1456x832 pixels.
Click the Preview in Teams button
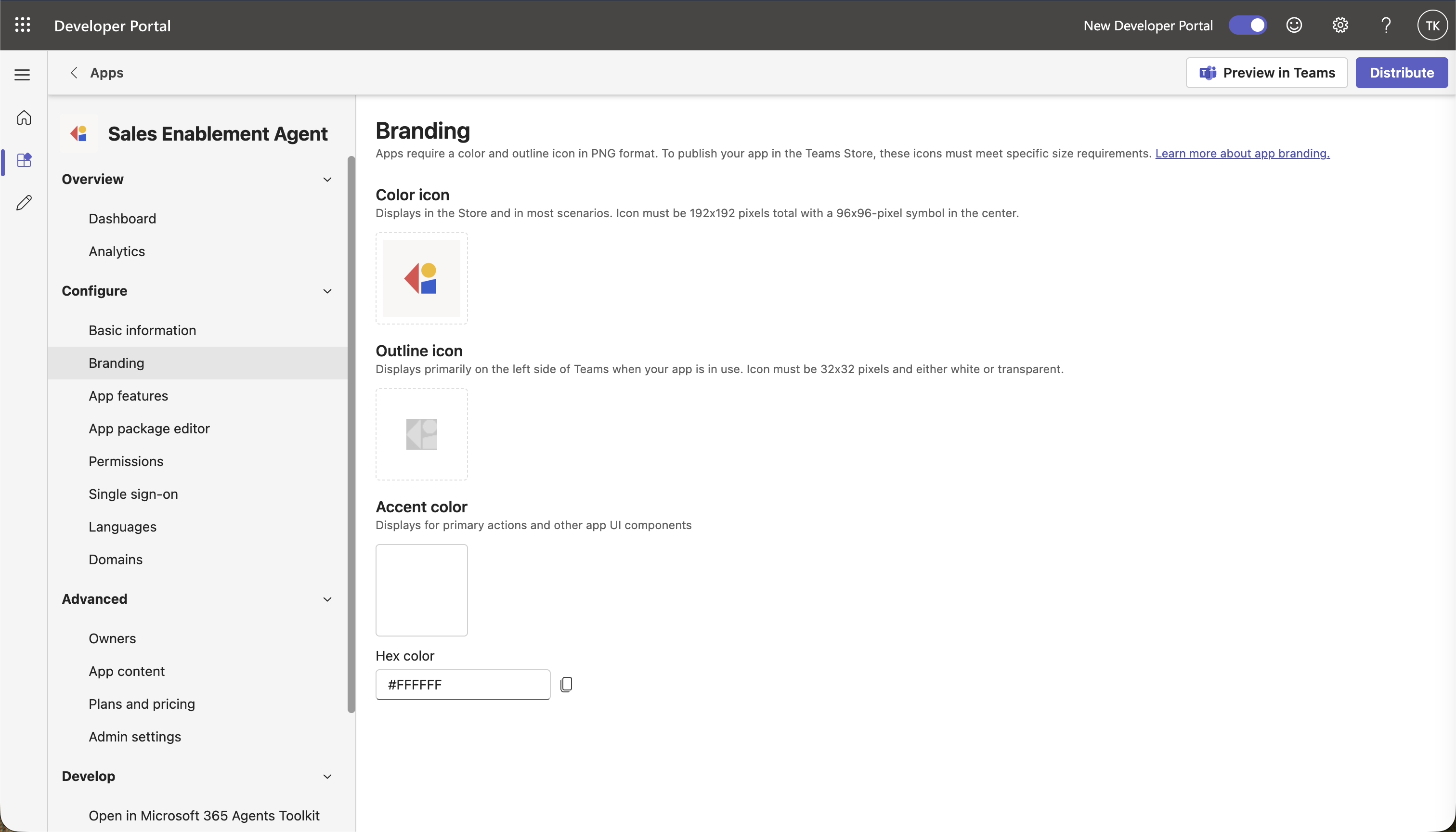coord(1266,73)
